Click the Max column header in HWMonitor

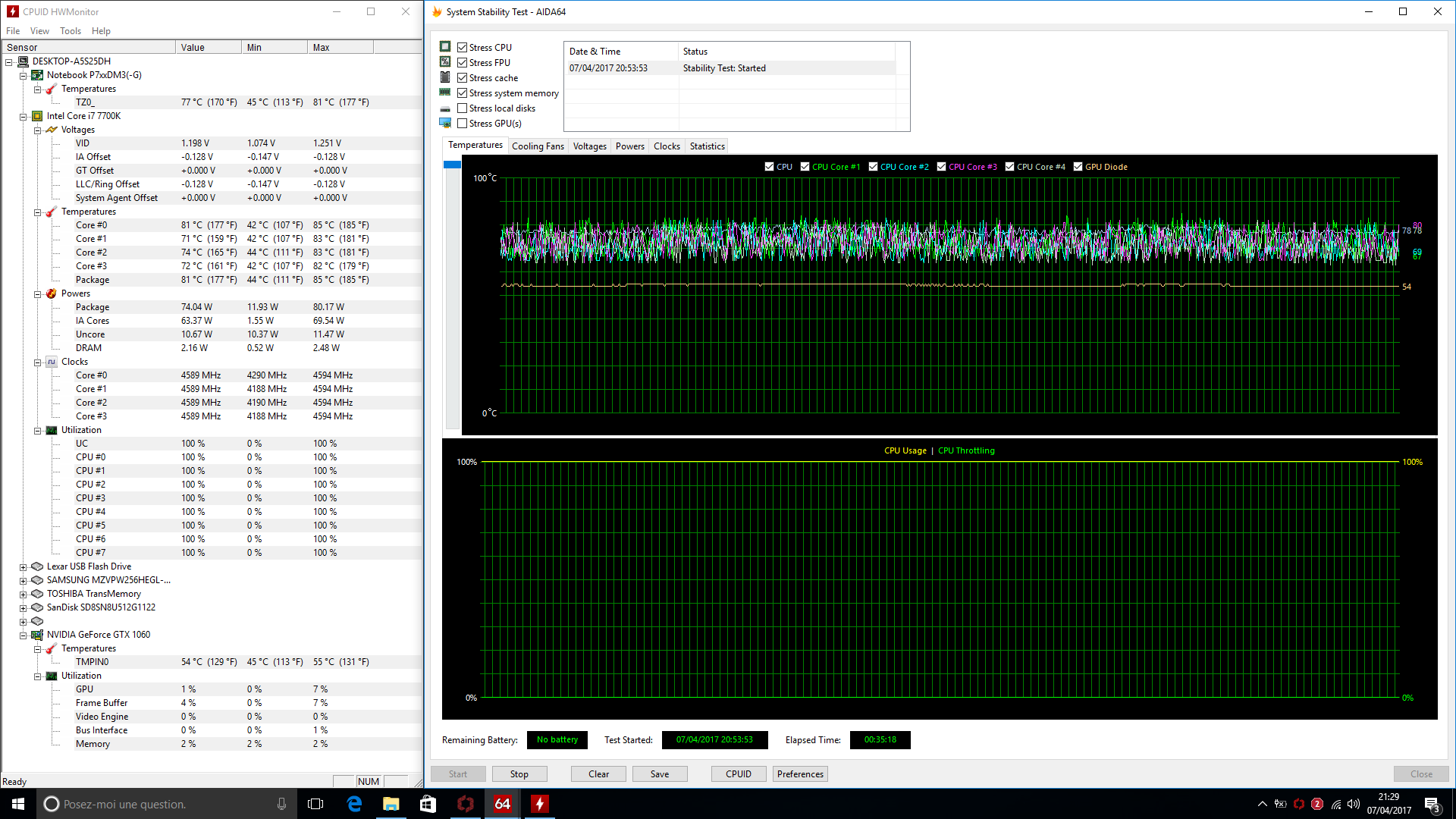pos(340,47)
